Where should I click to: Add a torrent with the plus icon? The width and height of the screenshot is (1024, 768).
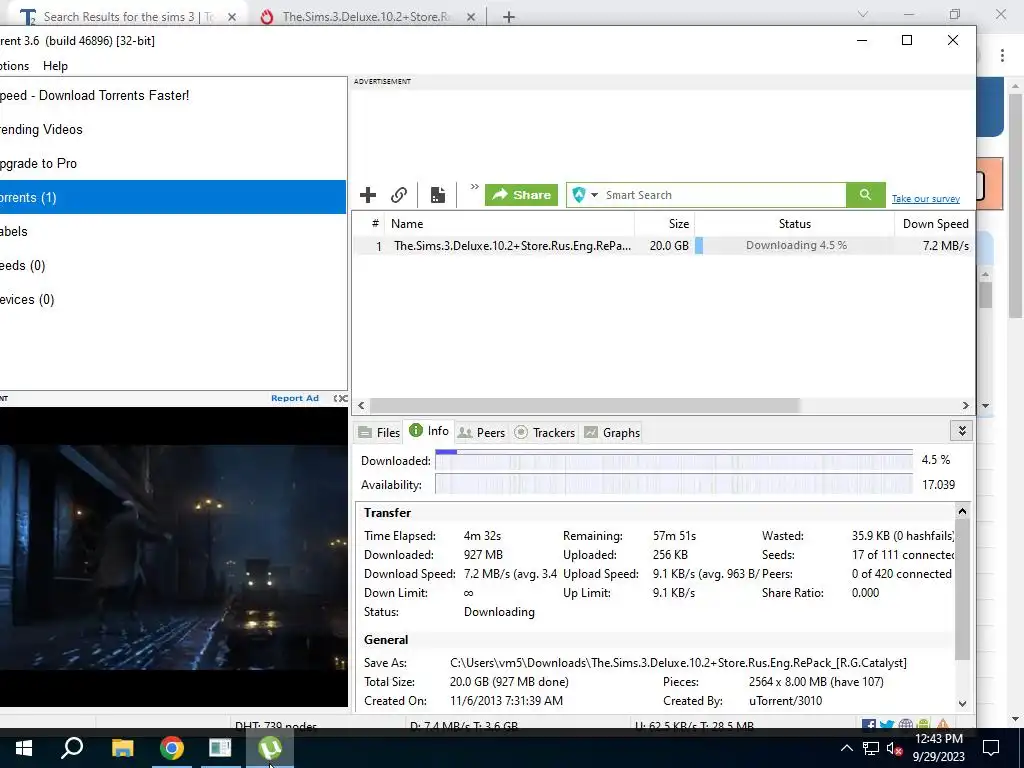[368, 195]
